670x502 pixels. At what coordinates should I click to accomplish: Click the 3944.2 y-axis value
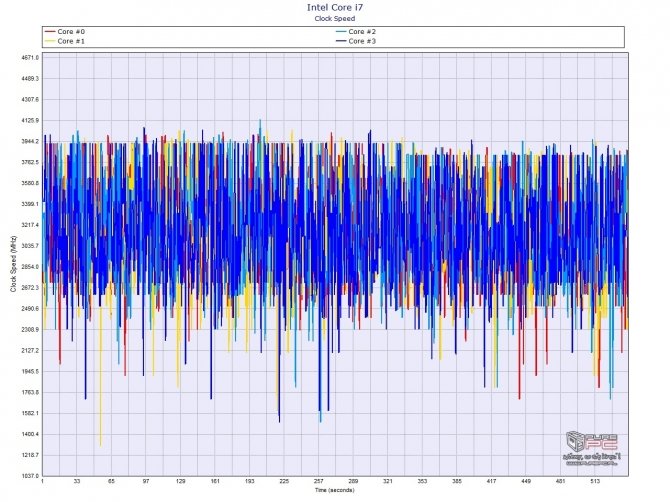point(30,141)
